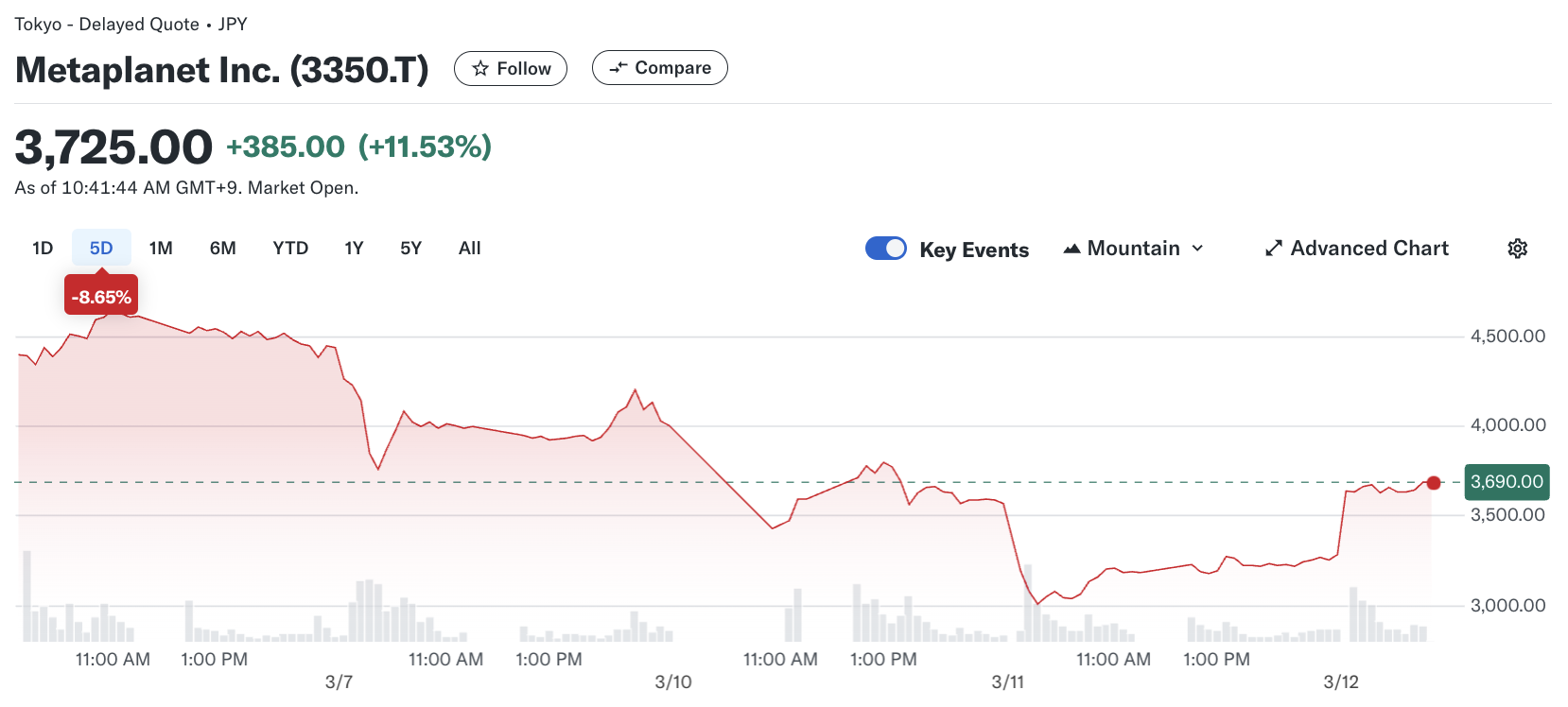Click the 3,690.00 price label
Image resolution: width=1568 pixels, height=707 pixels.
click(1506, 482)
